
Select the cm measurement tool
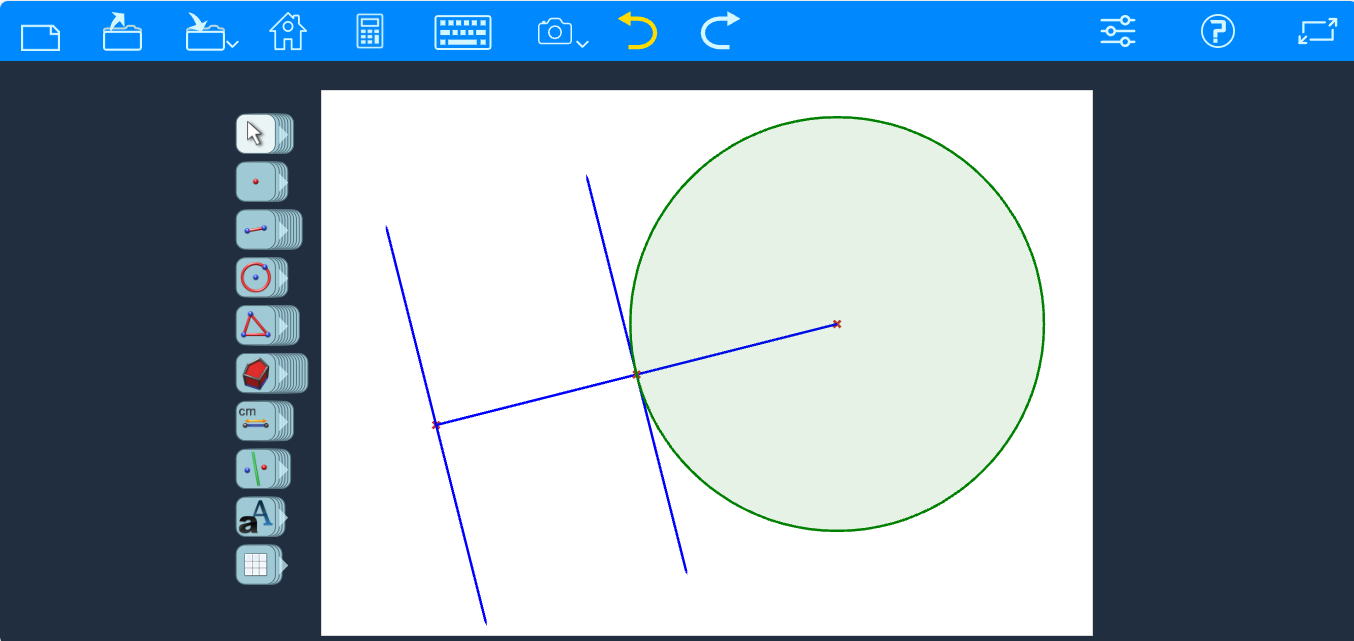[256, 421]
